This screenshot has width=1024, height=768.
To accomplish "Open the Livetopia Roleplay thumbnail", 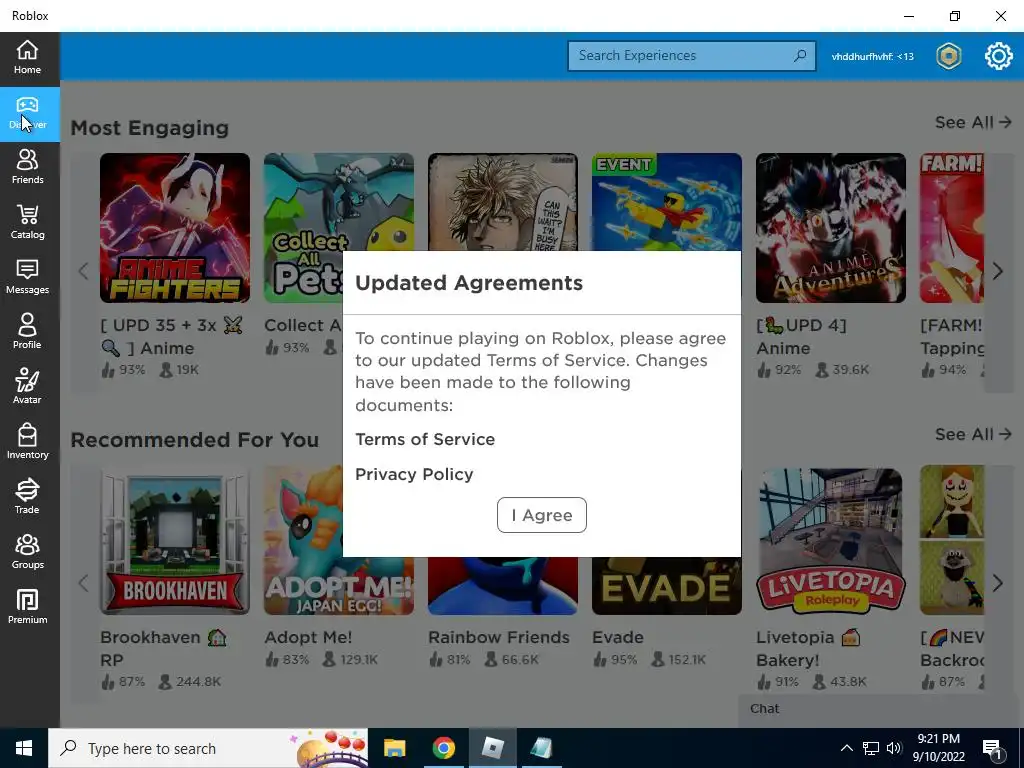I will click(831, 541).
